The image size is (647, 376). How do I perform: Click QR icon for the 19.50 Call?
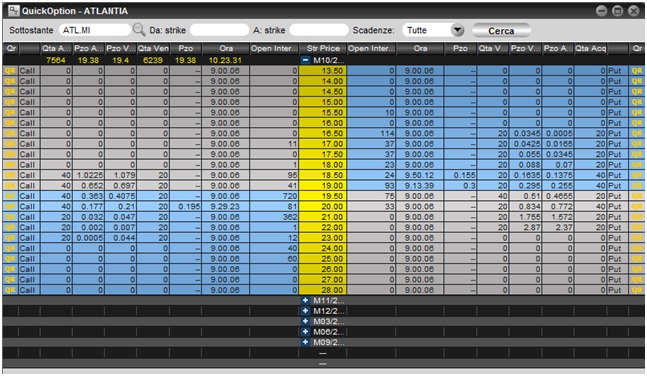(x=10, y=196)
